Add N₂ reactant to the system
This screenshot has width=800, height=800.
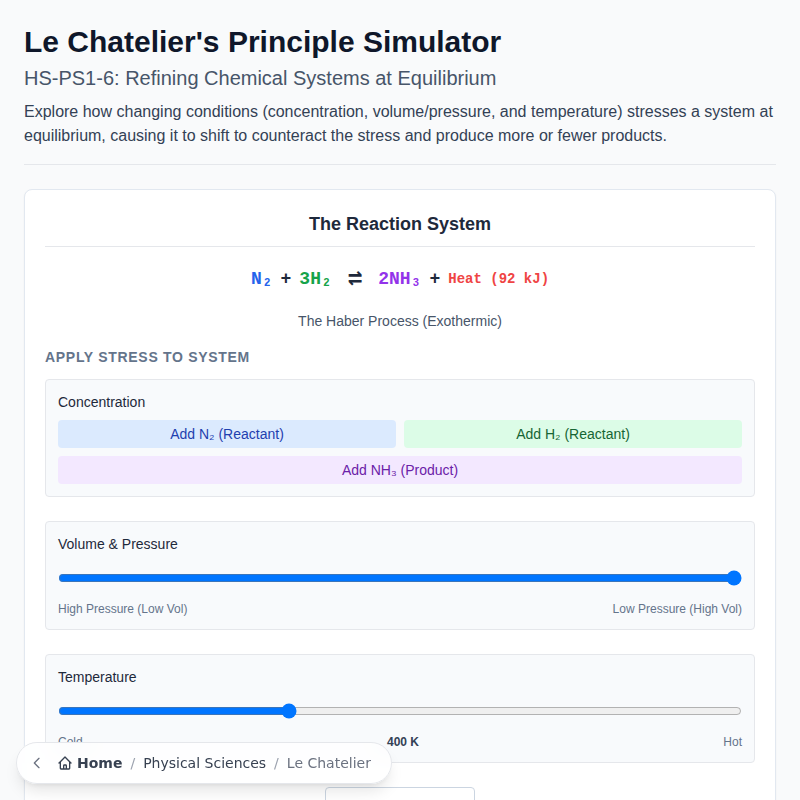click(227, 434)
